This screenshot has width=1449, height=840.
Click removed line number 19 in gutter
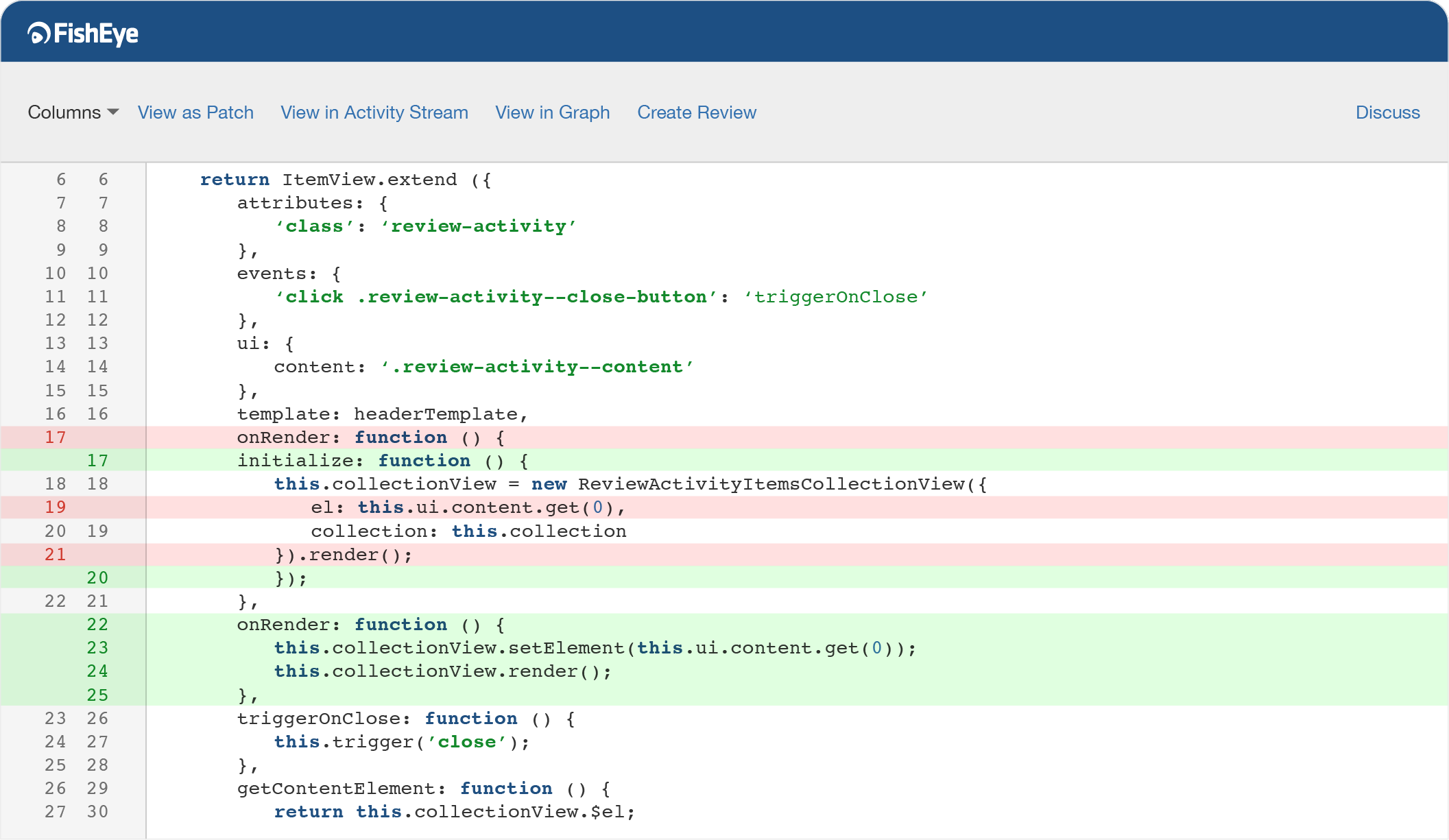click(x=56, y=507)
